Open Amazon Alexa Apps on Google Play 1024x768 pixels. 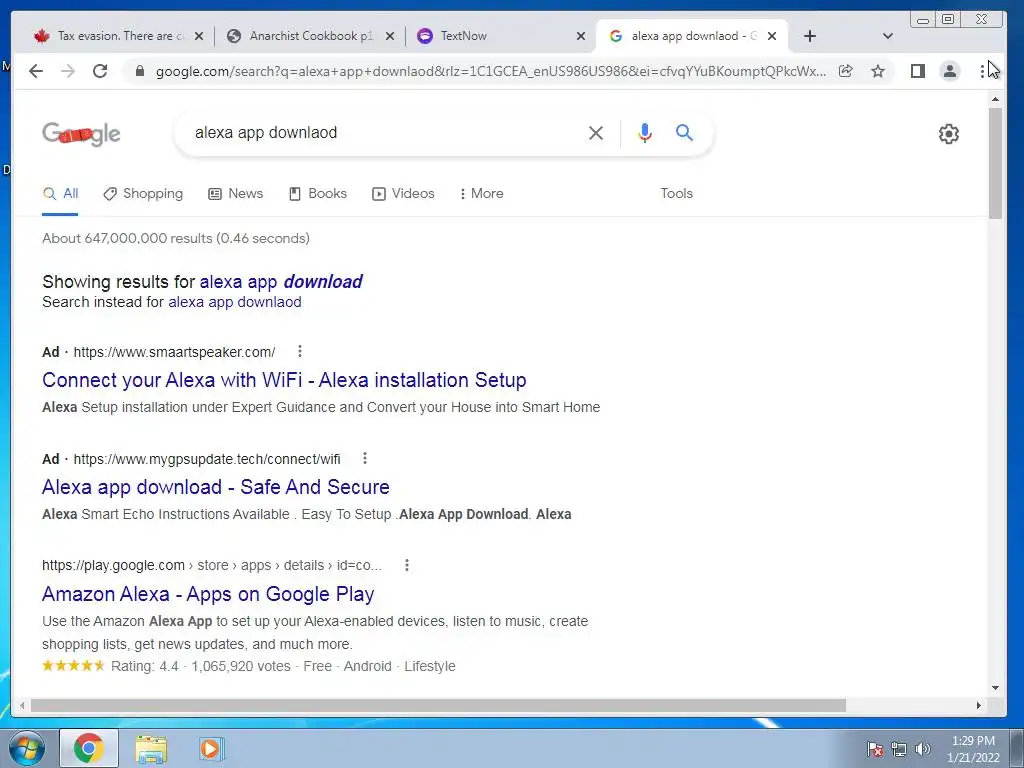(x=208, y=594)
